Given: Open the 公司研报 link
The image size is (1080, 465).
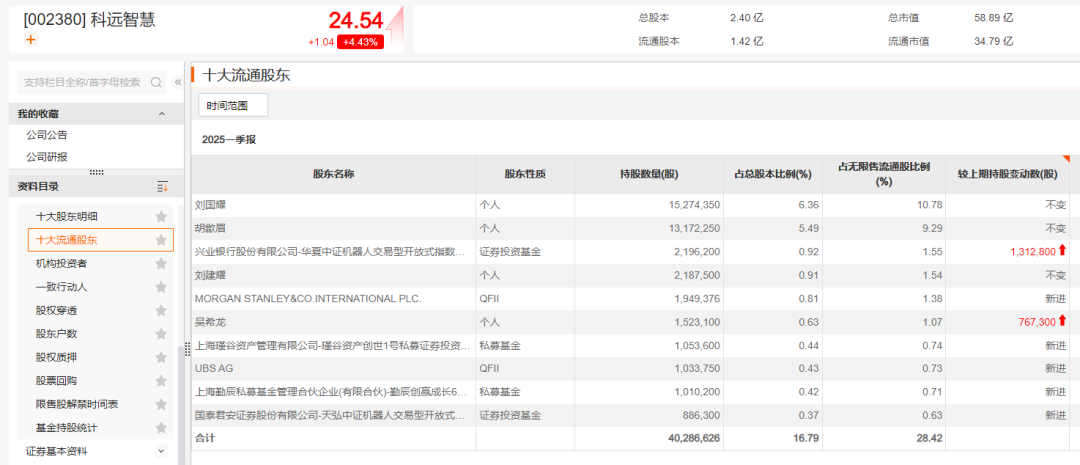Looking at the screenshot, I should (x=47, y=157).
